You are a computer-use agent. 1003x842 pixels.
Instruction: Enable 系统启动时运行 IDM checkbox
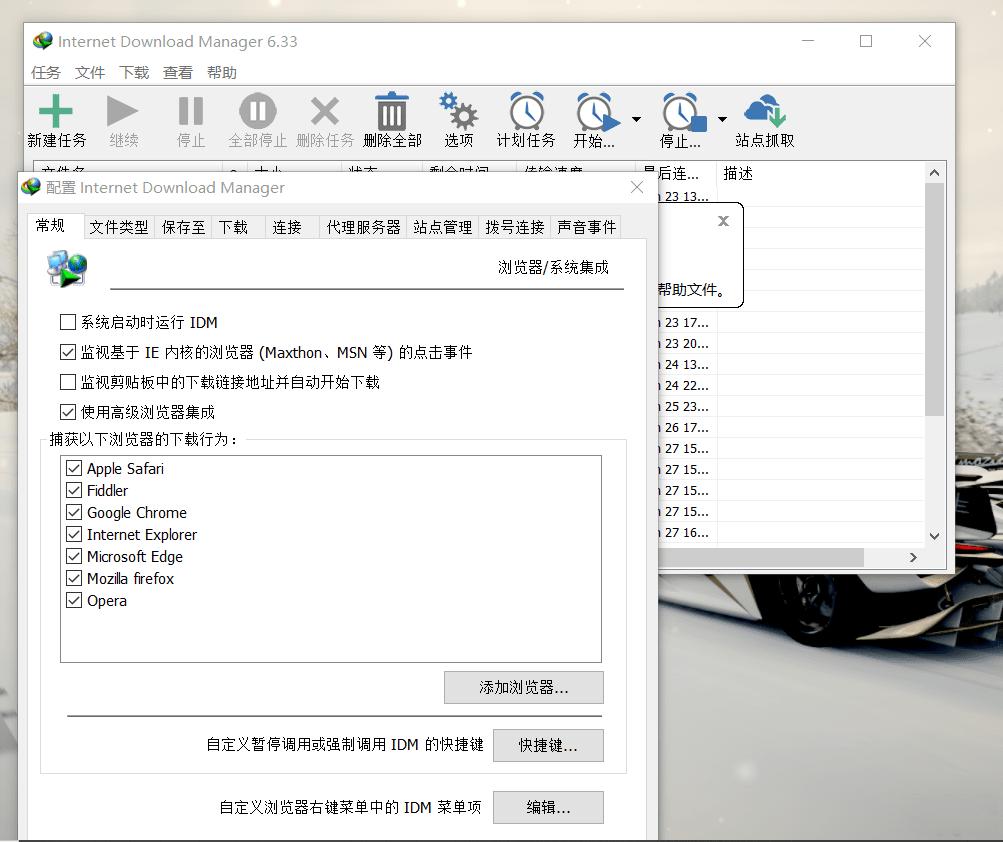(x=69, y=322)
